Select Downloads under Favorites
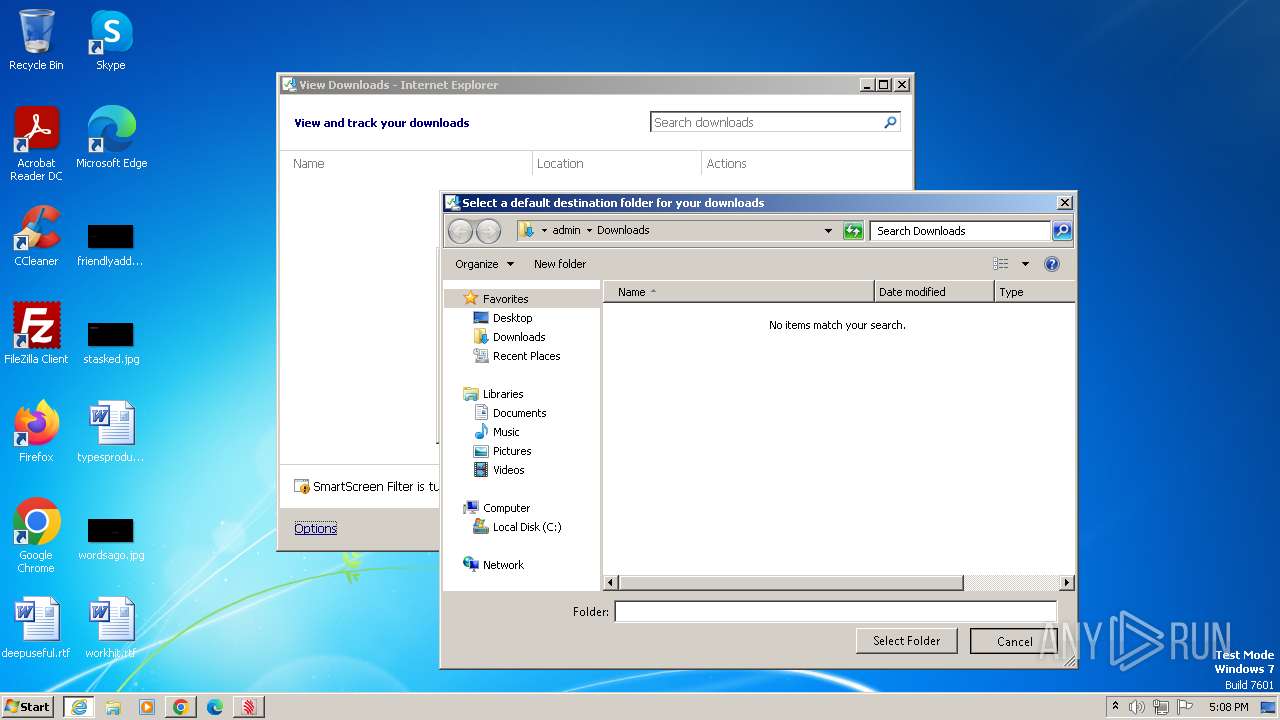Viewport: 1280px width, 720px height. pyautogui.click(x=519, y=337)
